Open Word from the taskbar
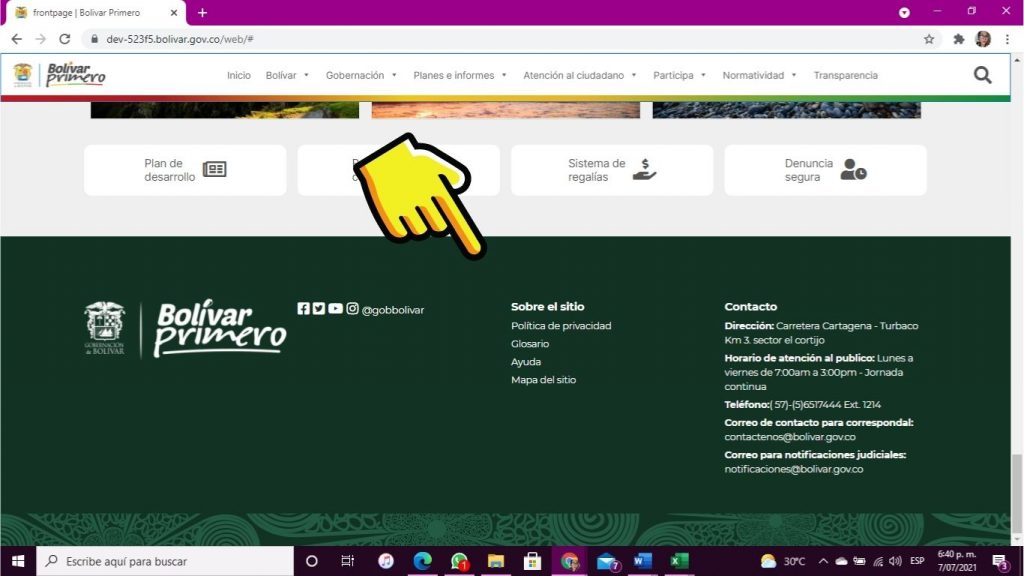Viewport: 1024px width, 576px height. coord(643,561)
